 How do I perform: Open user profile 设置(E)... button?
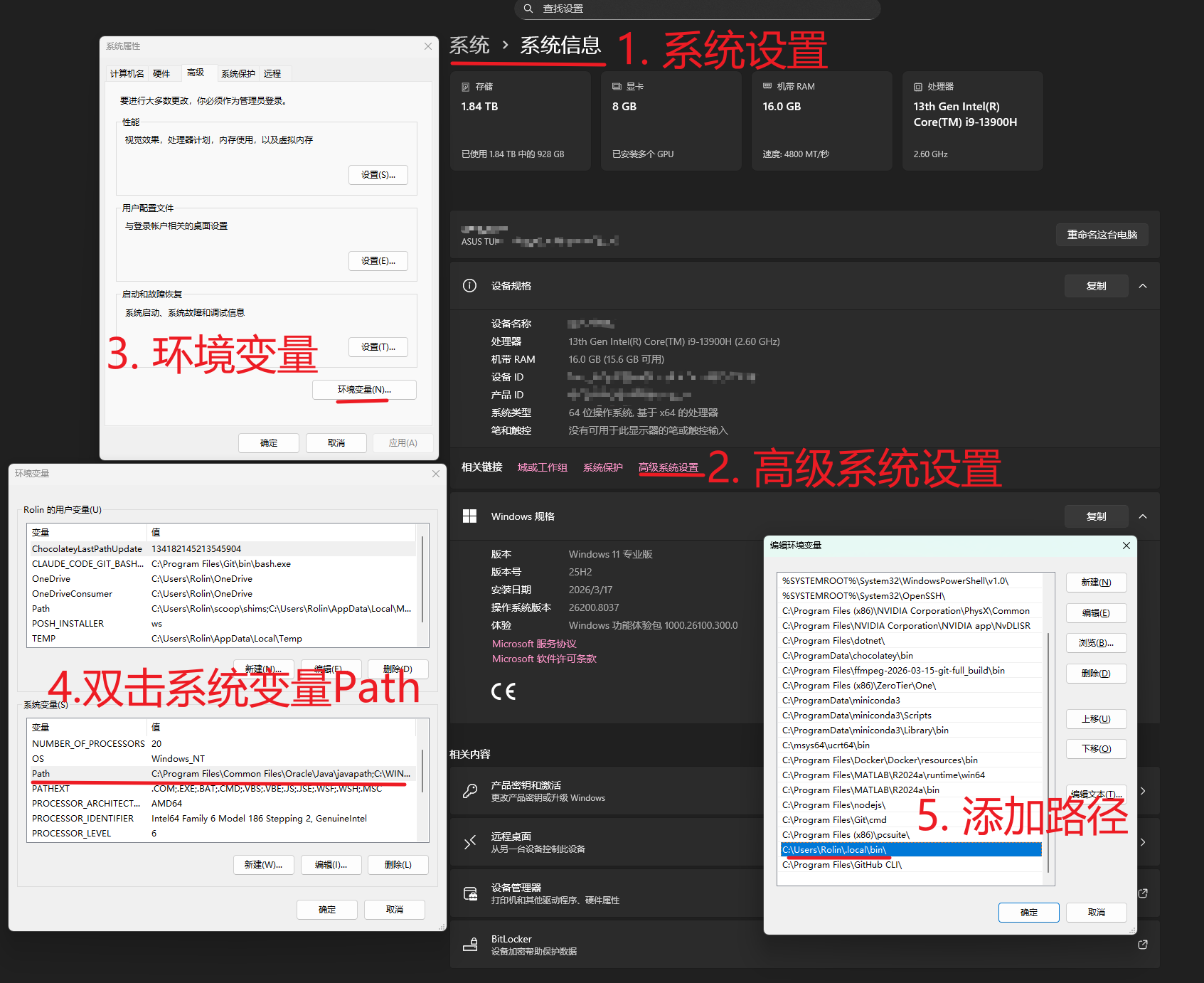pos(378,261)
